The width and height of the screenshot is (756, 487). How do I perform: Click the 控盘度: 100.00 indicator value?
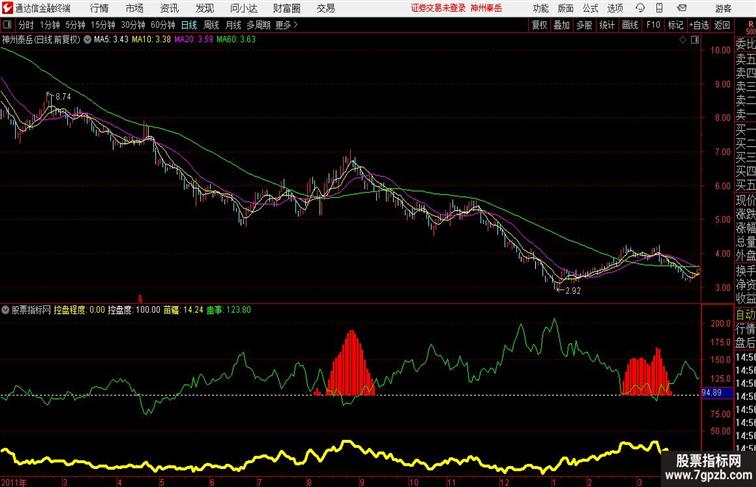pyautogui.click(x=134, y=310)
